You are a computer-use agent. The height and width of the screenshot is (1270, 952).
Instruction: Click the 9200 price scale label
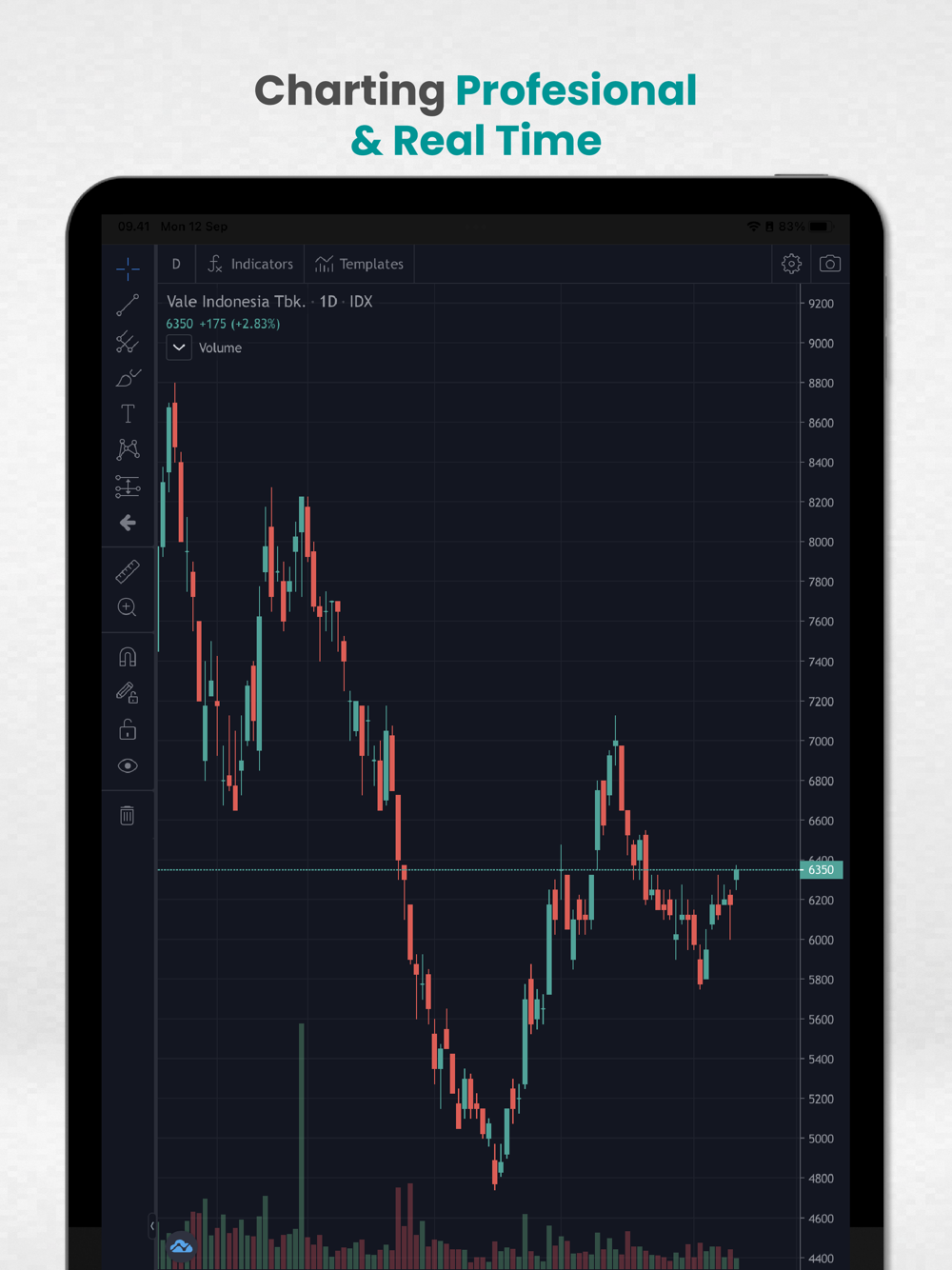[821, 304]
